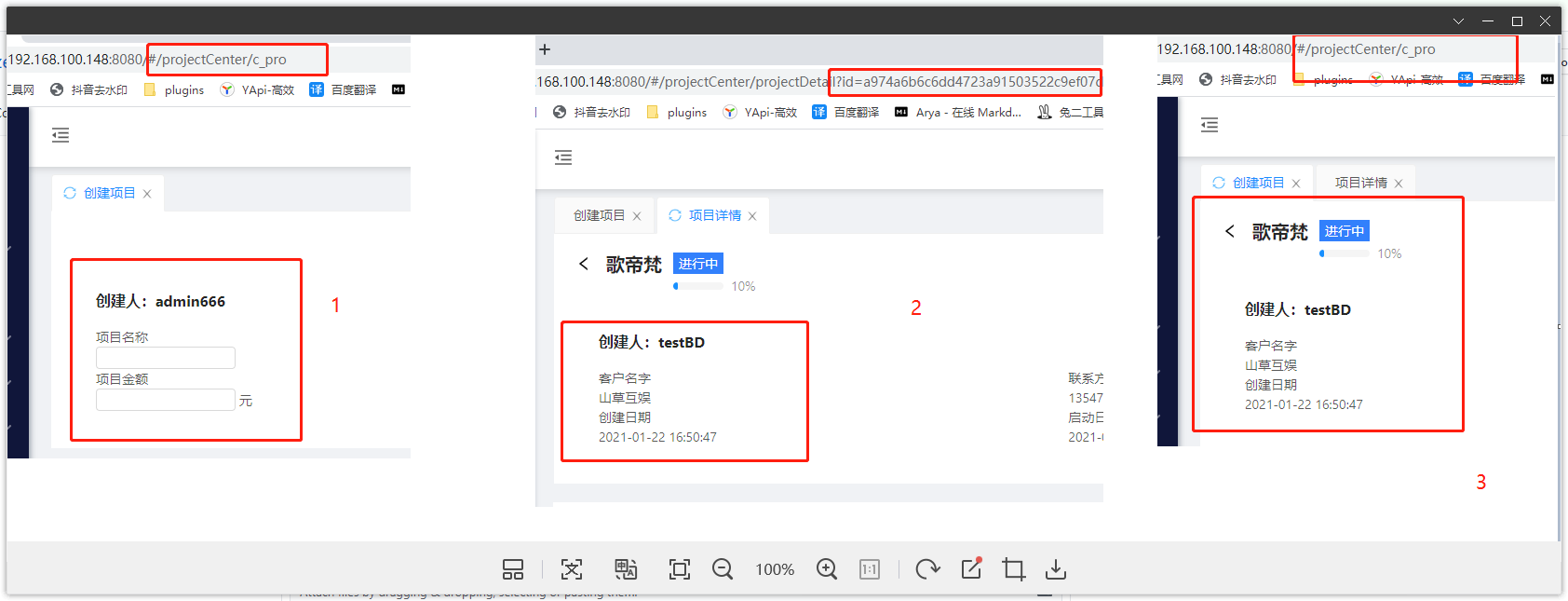Viewport: 1568px width, 601px height.
Task: Click 山草互娱 text in middle screenshot
Action: (x=625, y=398)
